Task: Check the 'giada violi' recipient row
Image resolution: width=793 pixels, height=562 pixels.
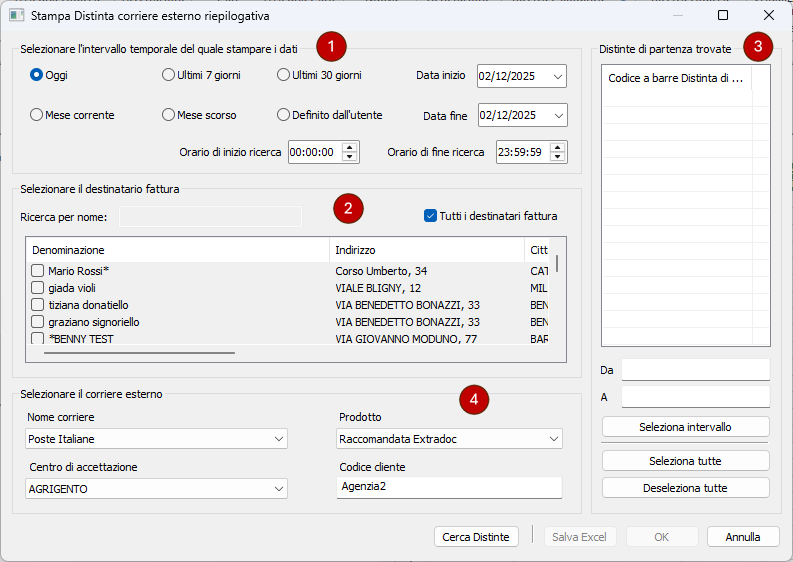Action: coord(37,288)
